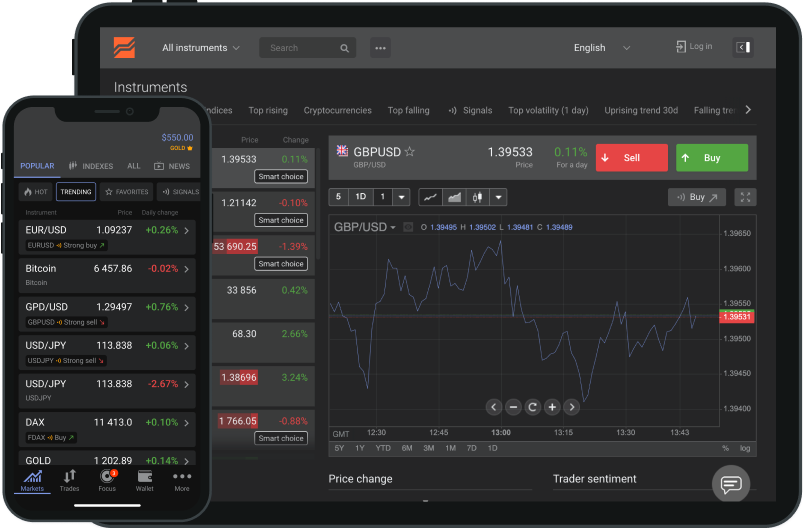The height and width of the screenshot is (528, 803).
Task: Select the TRENDING filter on phone
Action: 76,192
